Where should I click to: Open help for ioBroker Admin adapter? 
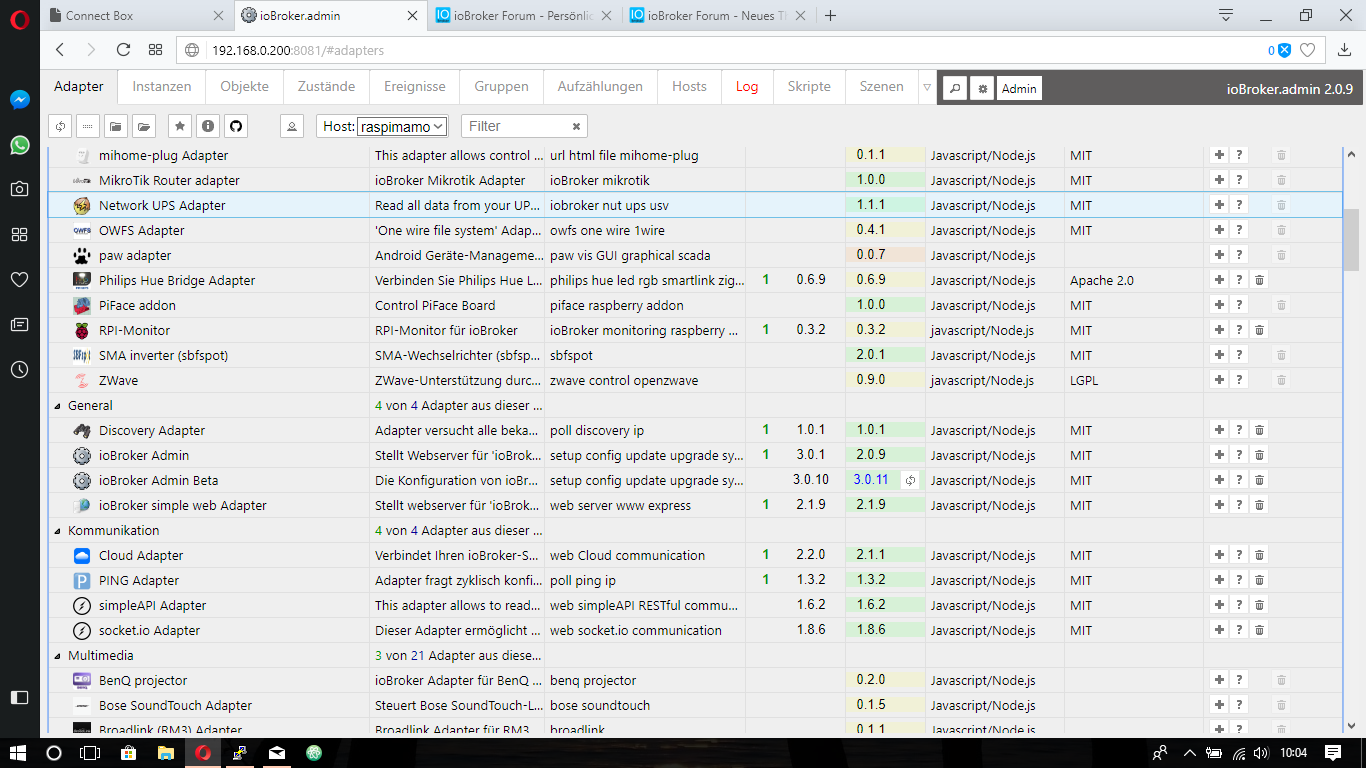point(1239,455)
